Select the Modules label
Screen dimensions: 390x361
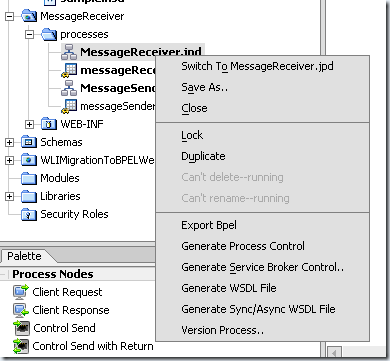coord(60,178)
